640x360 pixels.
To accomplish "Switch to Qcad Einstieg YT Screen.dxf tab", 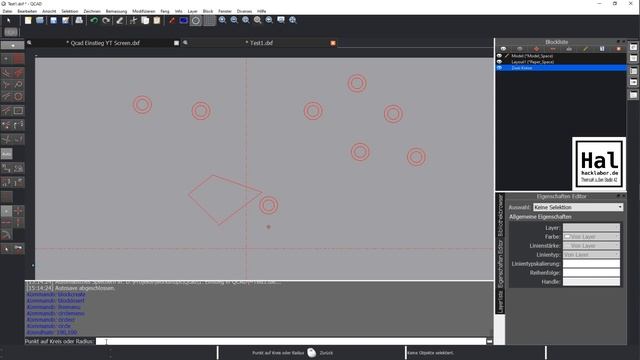I will (103, 43).
